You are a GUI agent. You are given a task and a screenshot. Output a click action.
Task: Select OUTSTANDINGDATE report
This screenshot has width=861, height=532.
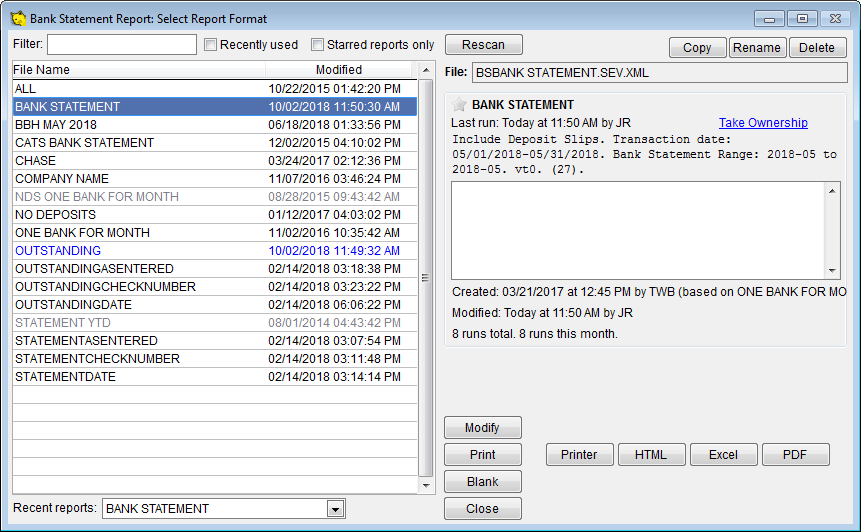pos(215,305)
